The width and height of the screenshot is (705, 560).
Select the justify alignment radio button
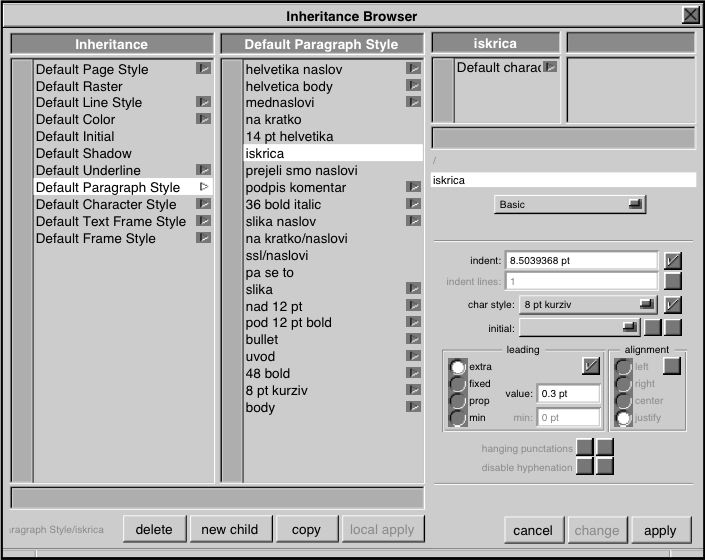[x=624, y=418]
